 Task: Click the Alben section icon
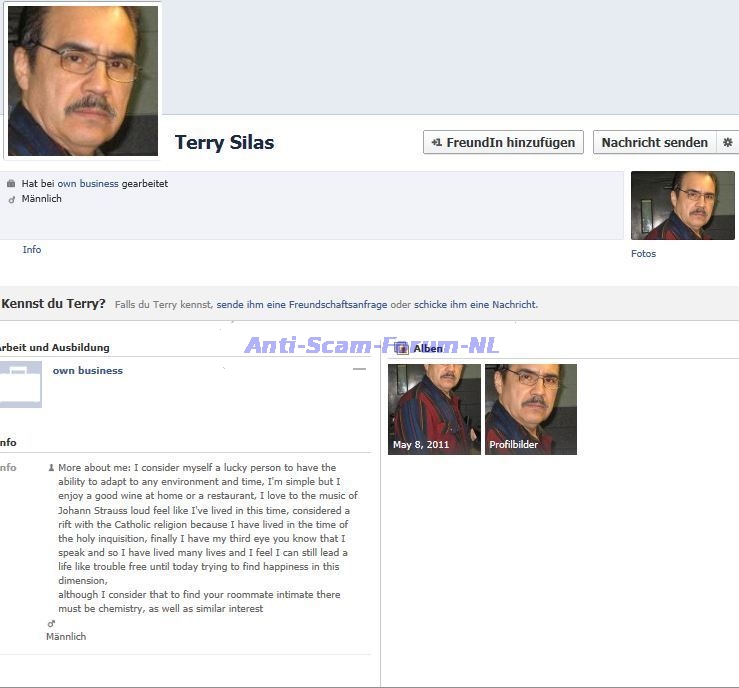point(401,349)
